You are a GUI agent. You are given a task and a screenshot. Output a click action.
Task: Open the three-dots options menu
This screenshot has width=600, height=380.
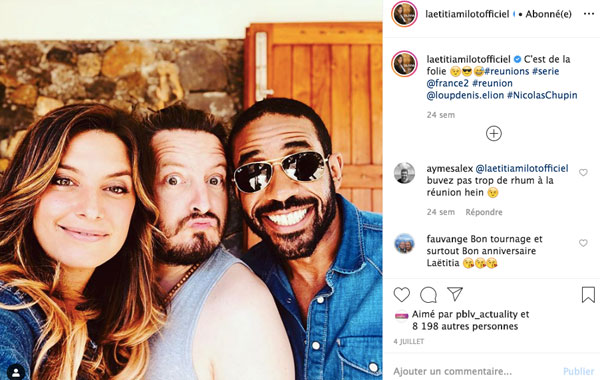point(589,14)
